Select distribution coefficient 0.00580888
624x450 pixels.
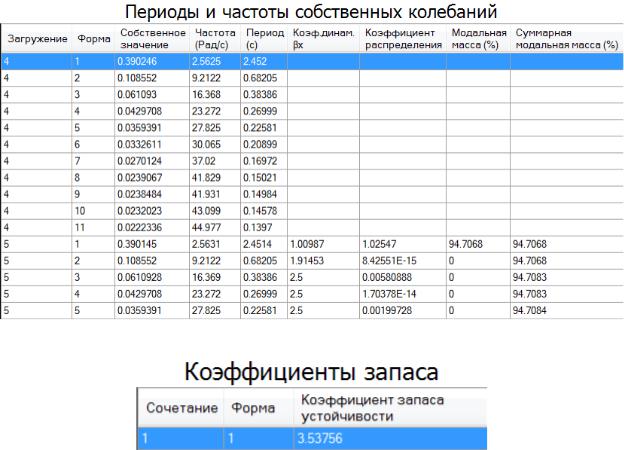pos(403,277)
